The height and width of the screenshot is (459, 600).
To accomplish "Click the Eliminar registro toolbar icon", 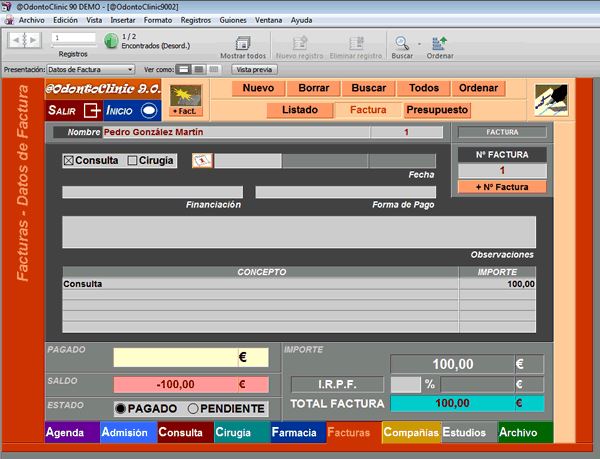I will (x=356, y=43).
